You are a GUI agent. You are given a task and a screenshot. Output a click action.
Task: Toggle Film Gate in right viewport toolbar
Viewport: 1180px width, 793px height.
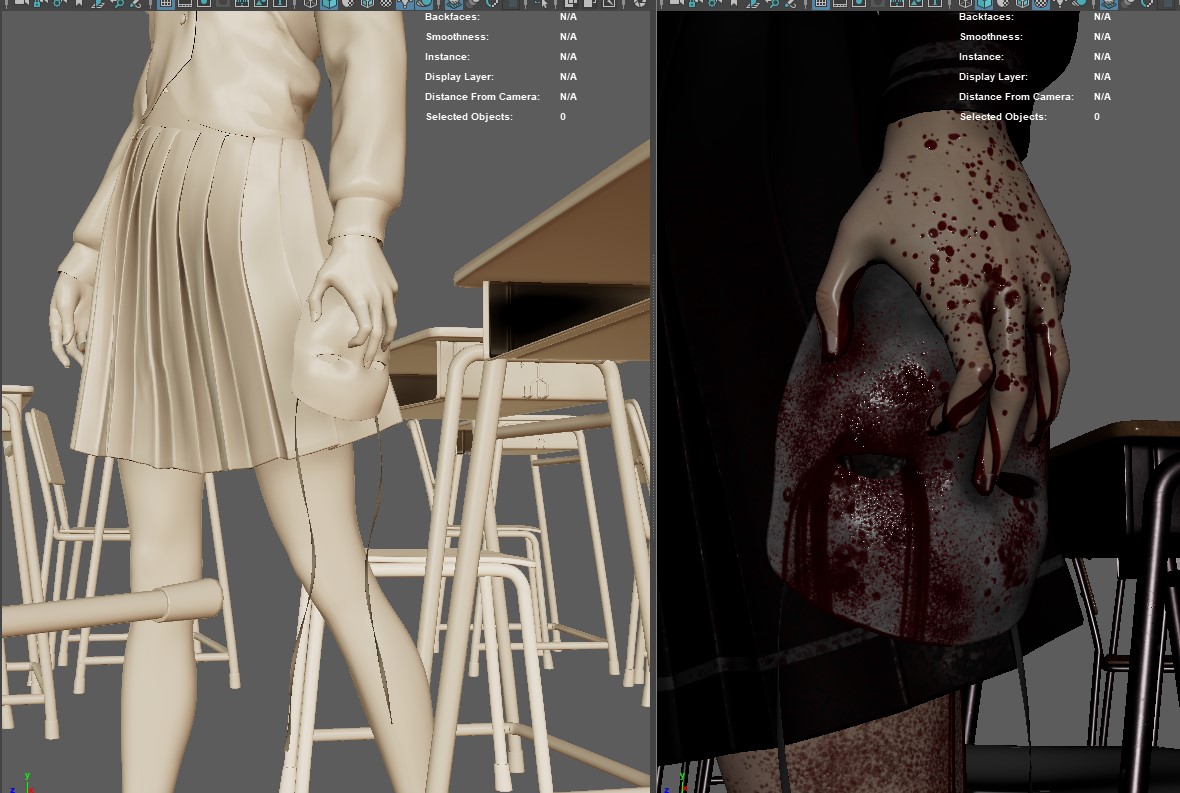click(840, 4)
